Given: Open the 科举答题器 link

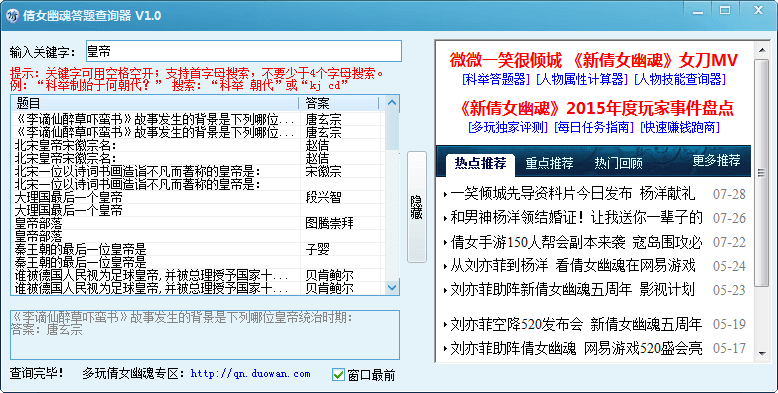Looking at the screenshot, I should 496,79.
